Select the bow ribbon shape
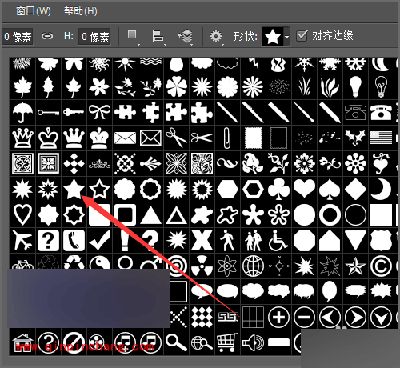 (99, 112)
